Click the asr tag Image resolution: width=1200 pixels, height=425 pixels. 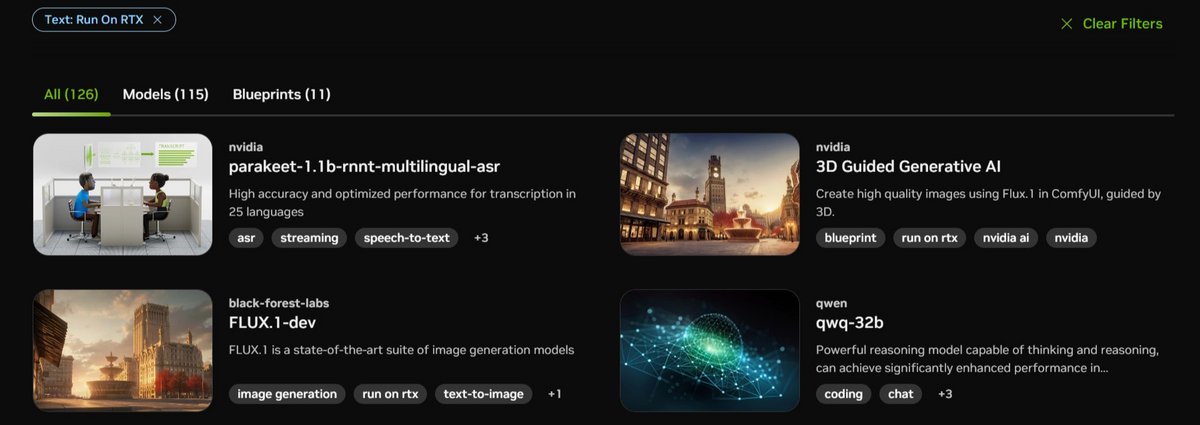coord(246,238)
